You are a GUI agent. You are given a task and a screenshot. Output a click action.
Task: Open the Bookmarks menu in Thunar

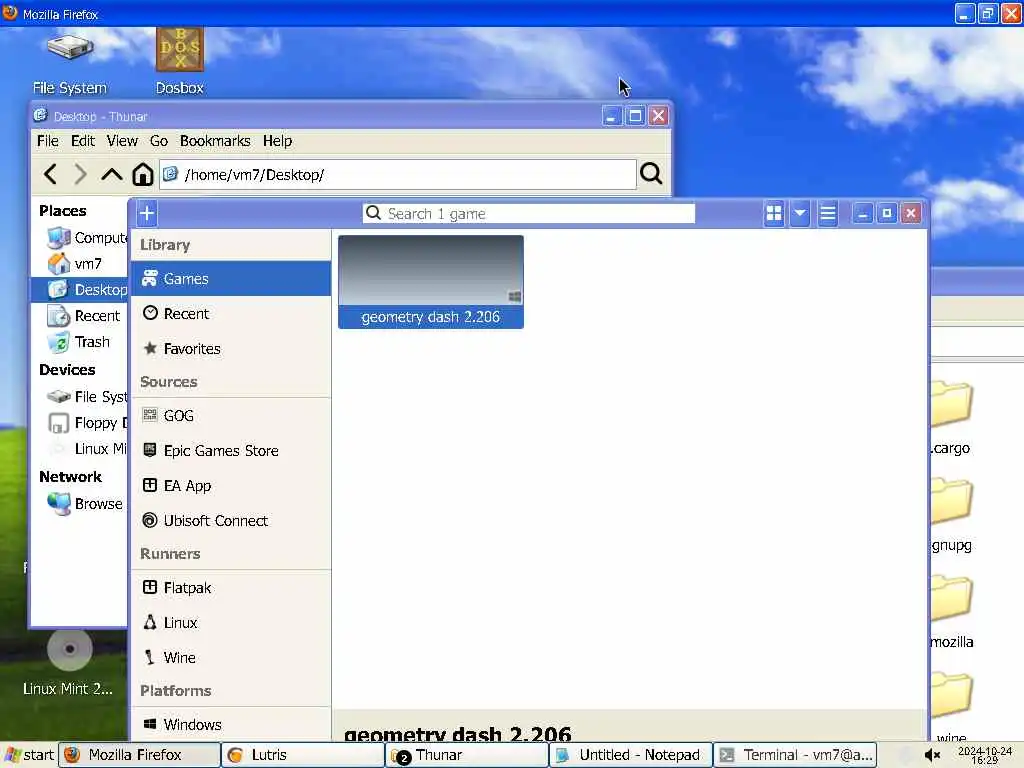click(x=215, y=141)
